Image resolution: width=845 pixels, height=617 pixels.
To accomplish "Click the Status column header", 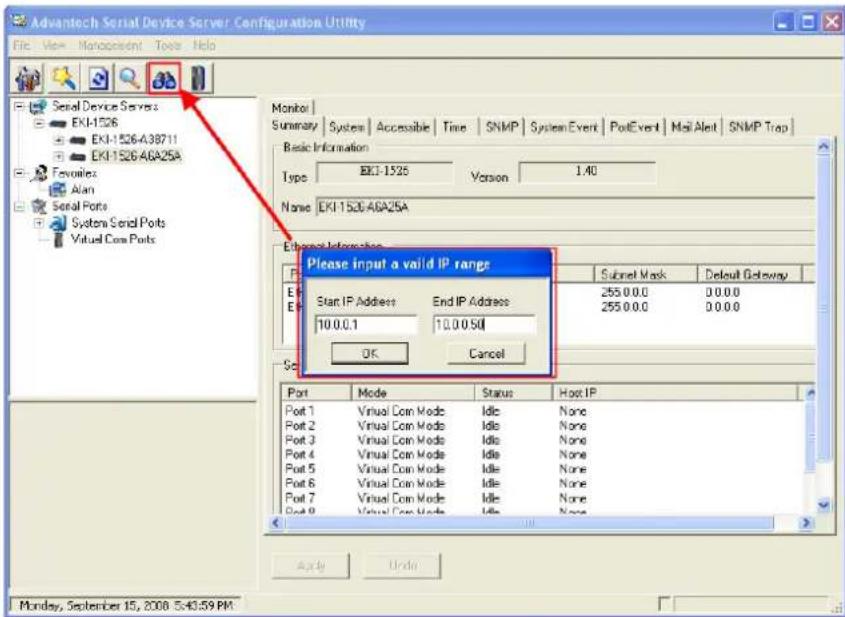I will tap(513, 393).
